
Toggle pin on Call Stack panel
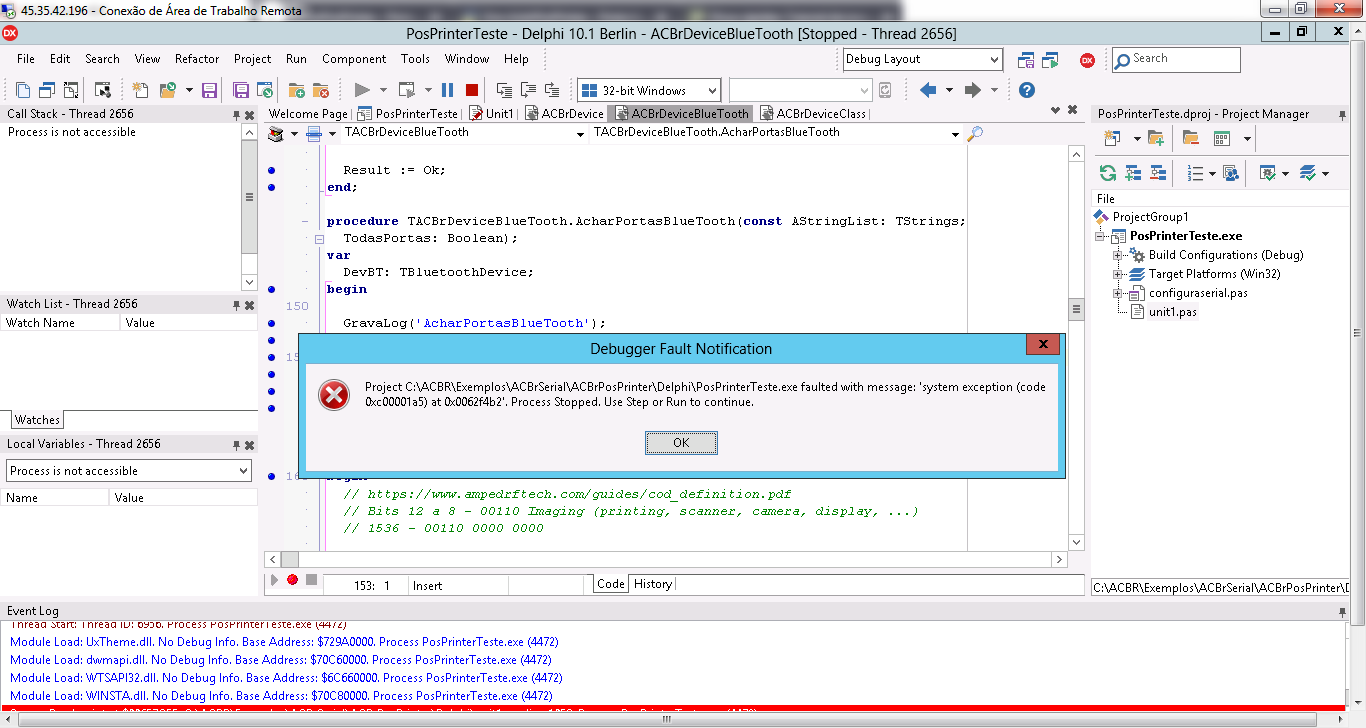click(x=237, y=115)
